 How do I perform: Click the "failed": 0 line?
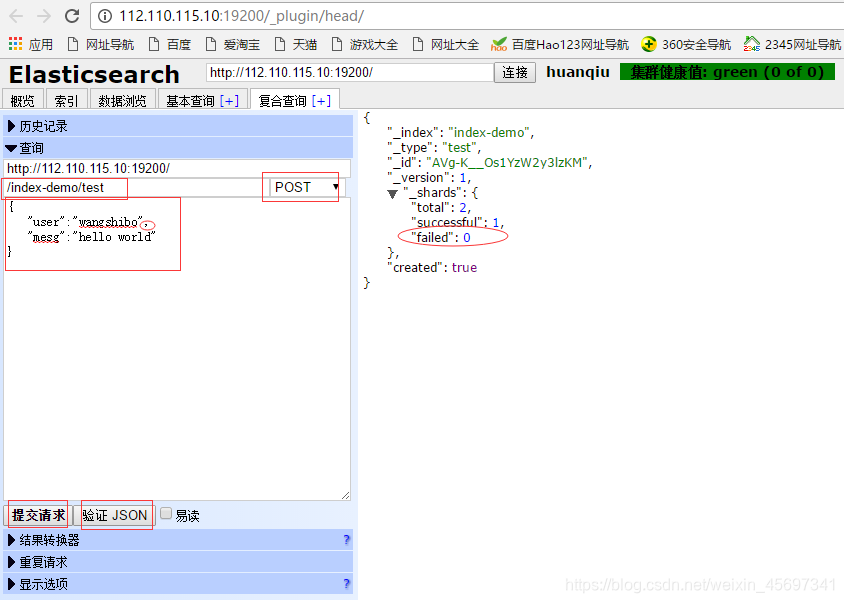pyautogui.click(x=441, y=237)
